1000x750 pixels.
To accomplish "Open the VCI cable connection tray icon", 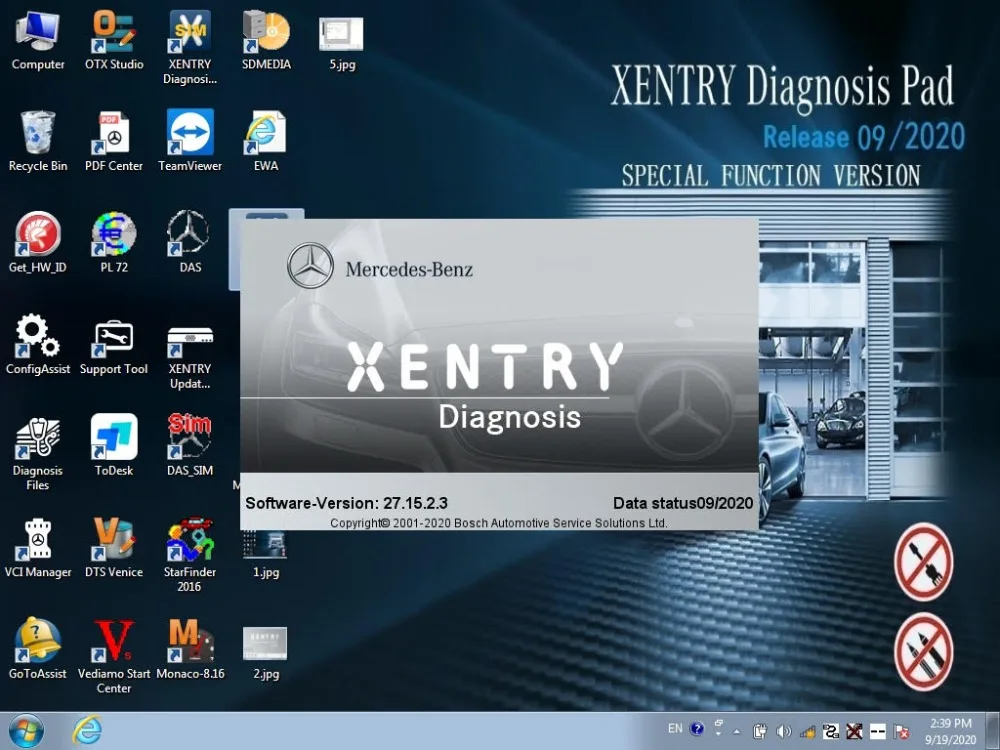I will (x=830, y=732).
